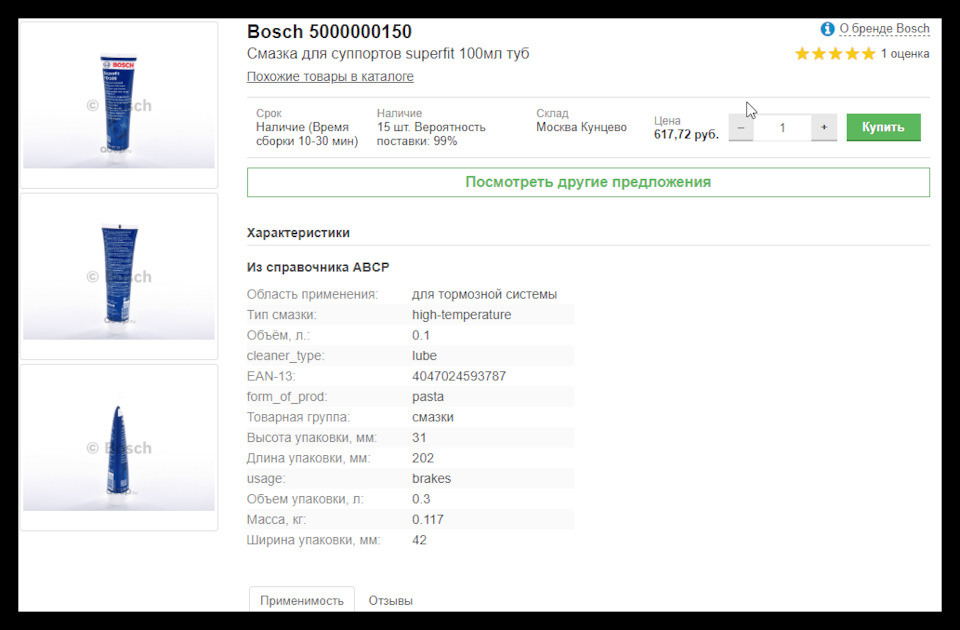
Task: Click the Bosch 5000000150 product title
Action: click(x=329, y=32)
